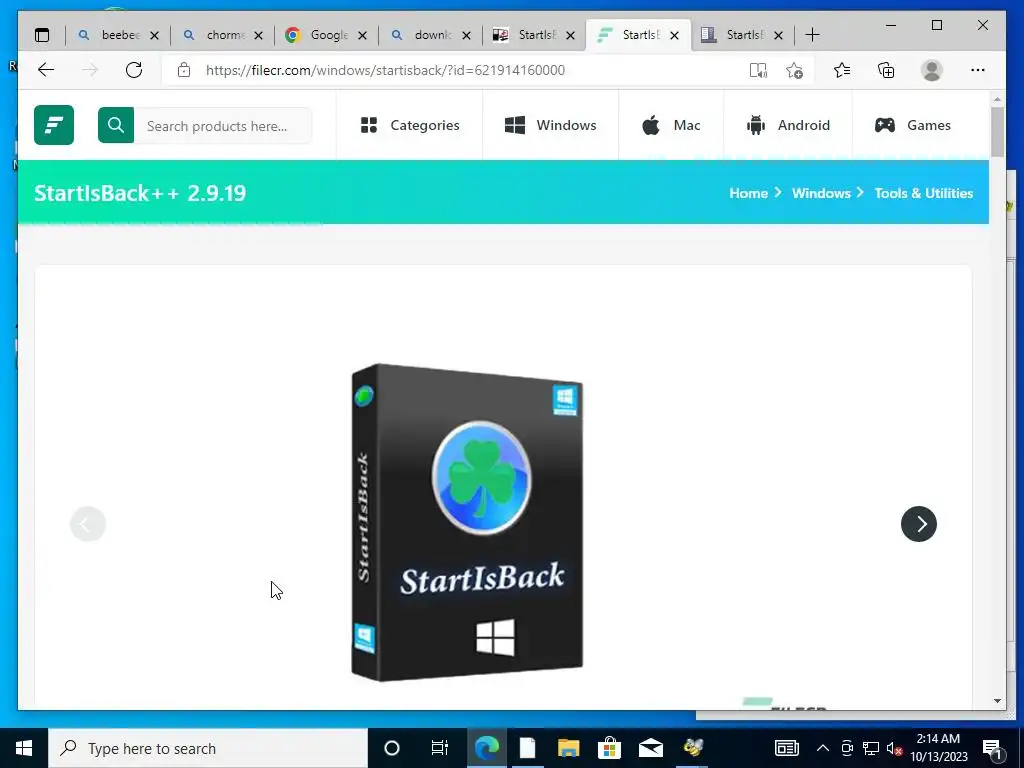The image size is (1024, 768).
Task: Open the muted volume tray icon
Action: point(894,748)
